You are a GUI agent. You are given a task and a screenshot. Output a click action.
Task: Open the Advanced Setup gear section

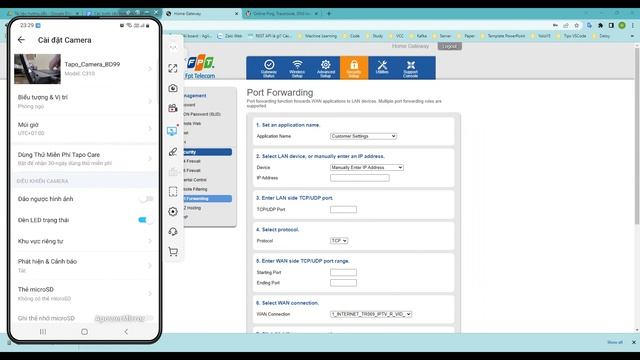(325, 68)
